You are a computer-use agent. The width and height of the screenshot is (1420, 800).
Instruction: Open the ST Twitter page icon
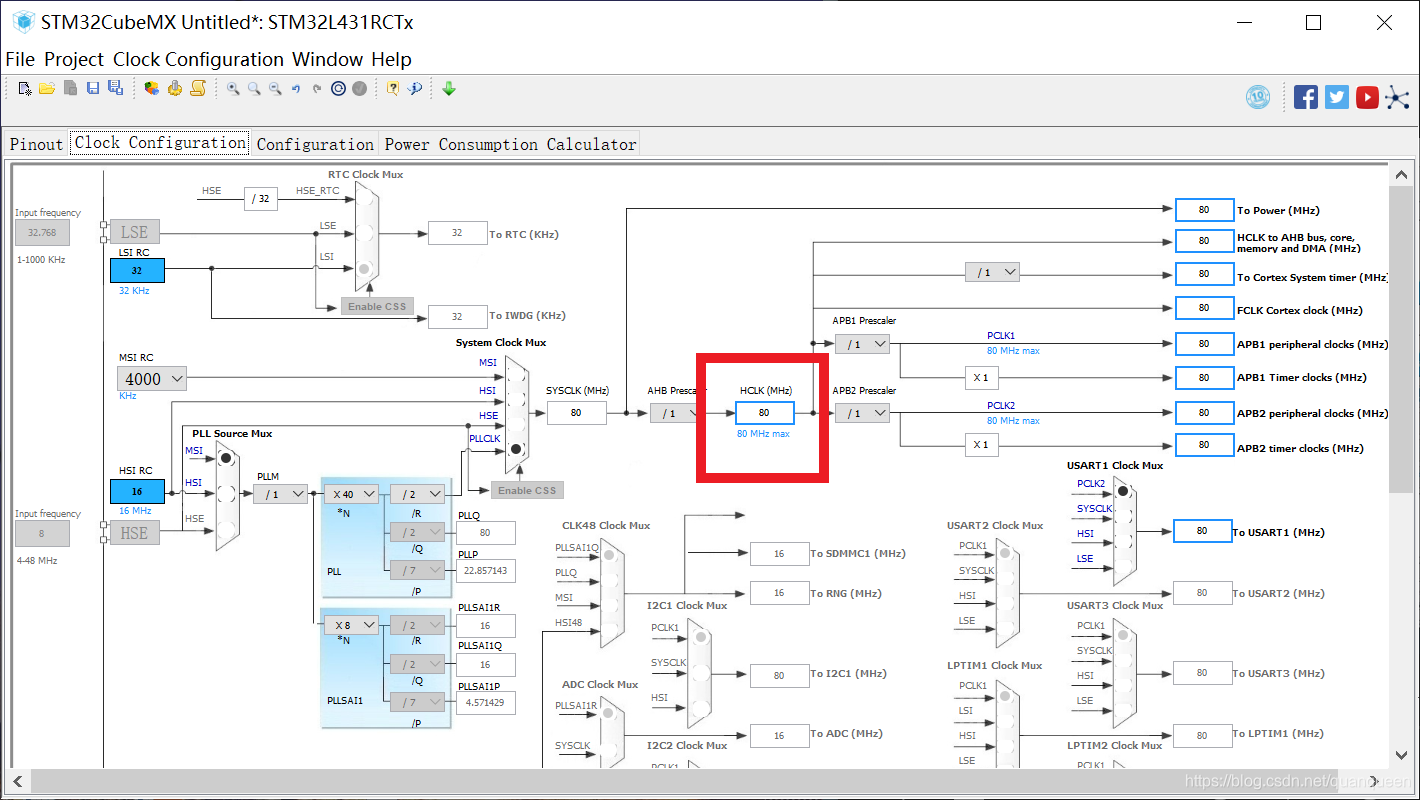click(x=1337, y=97)
